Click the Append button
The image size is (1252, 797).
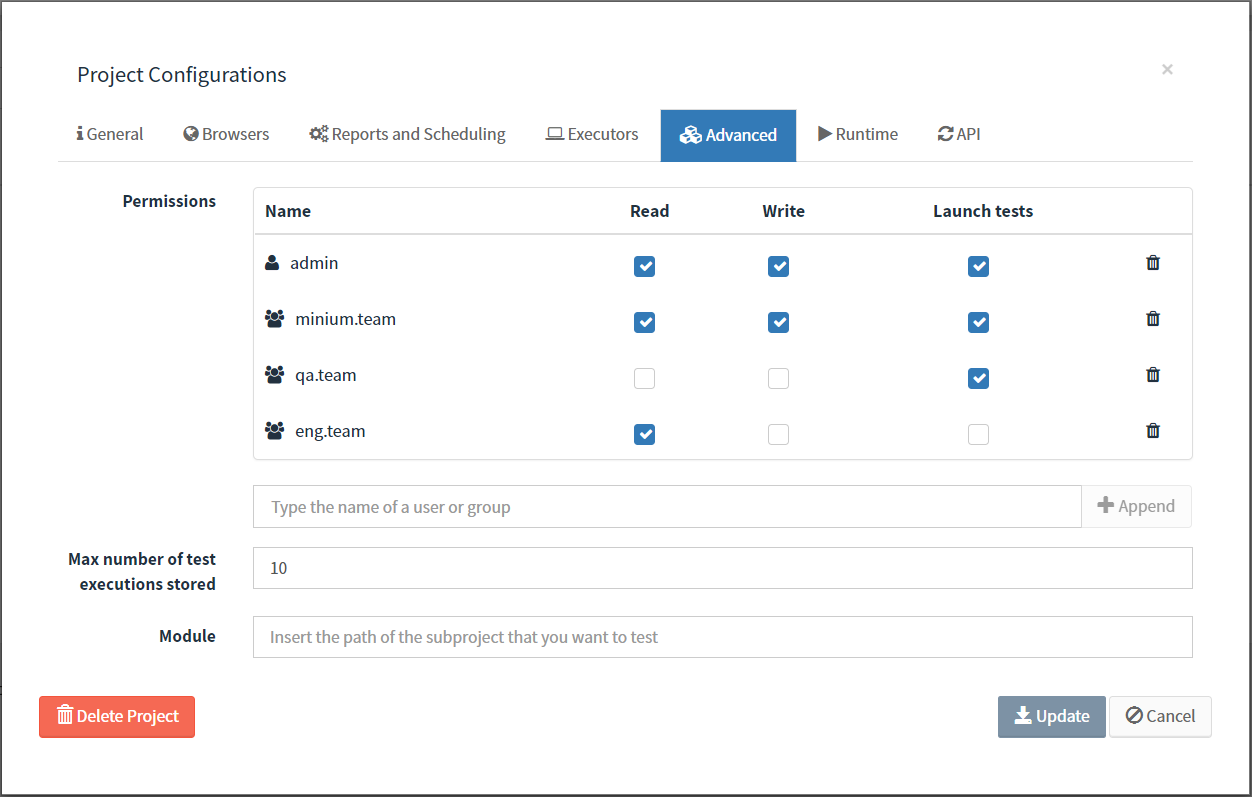[x=1136, y=506]
